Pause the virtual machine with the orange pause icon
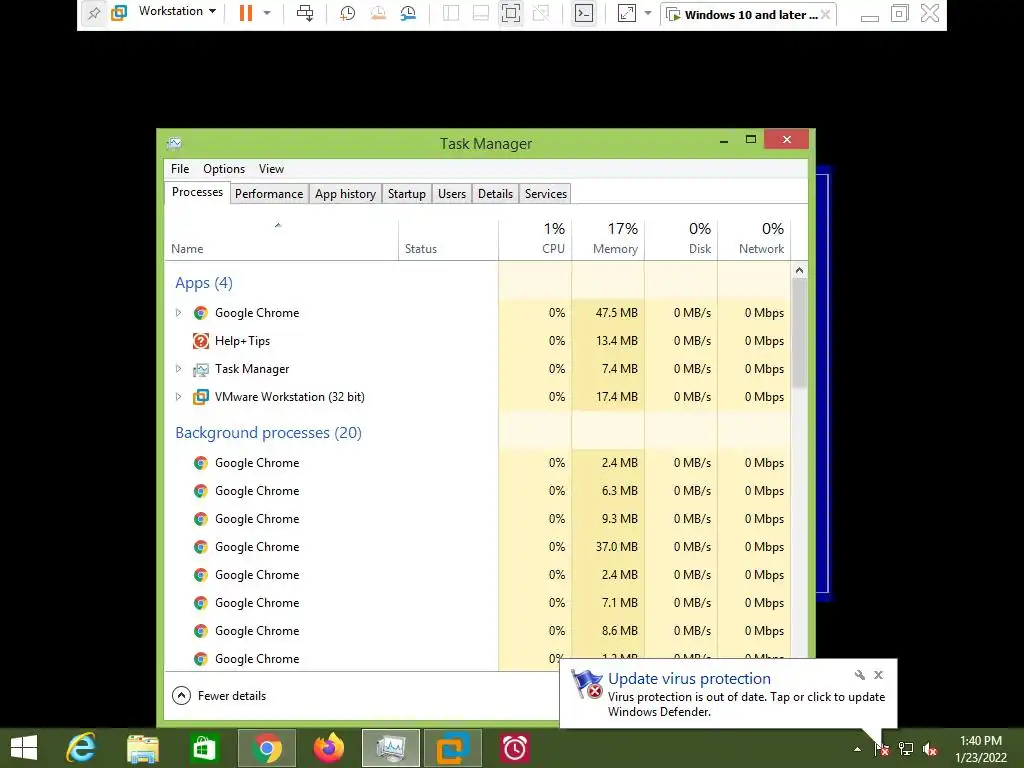 246,13
